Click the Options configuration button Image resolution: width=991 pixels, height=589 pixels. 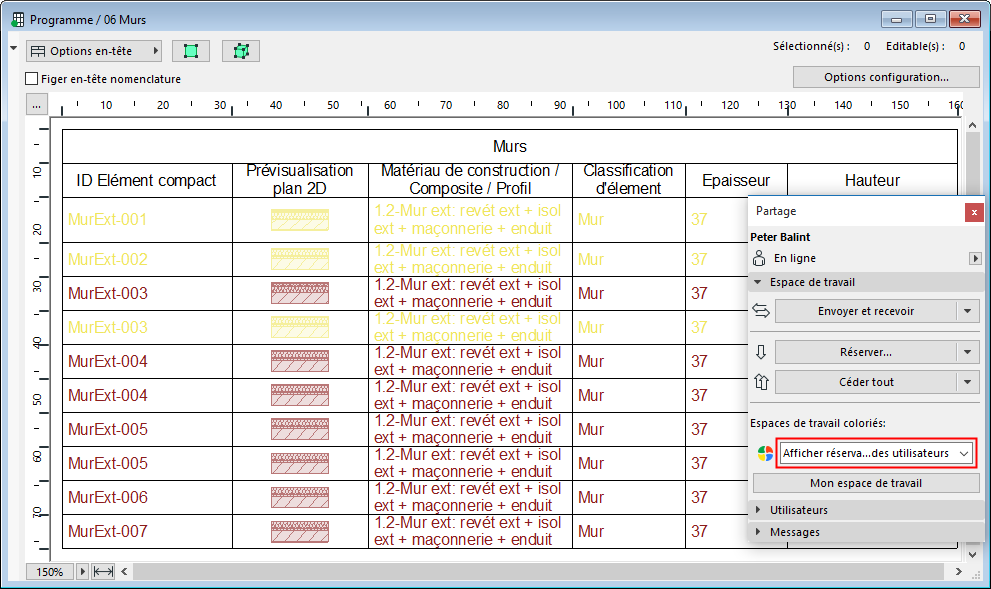886,76
